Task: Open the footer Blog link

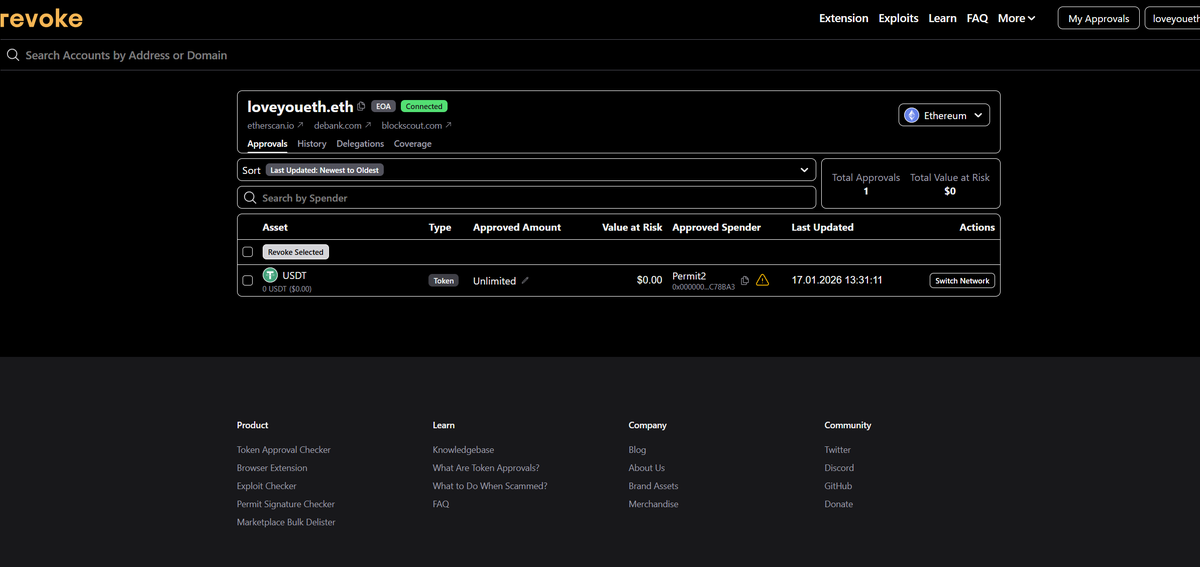Action: click(637, 450)
